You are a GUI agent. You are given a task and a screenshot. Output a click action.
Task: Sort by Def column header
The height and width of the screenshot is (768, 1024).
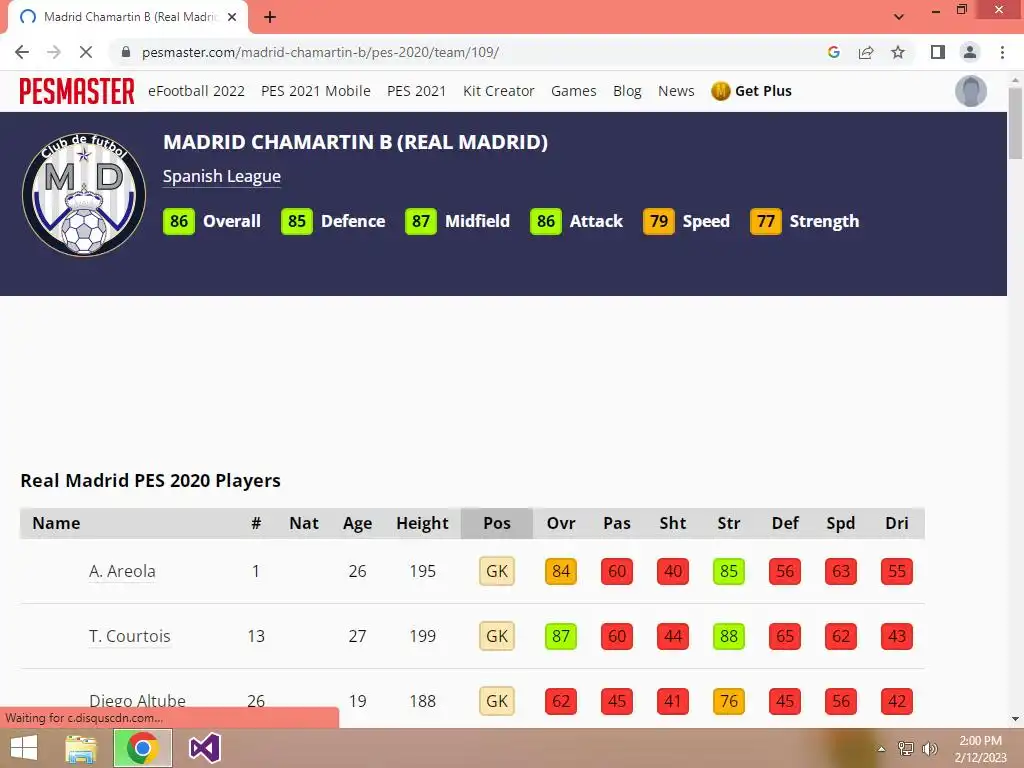pyautogui.click(x=785, y=523)
